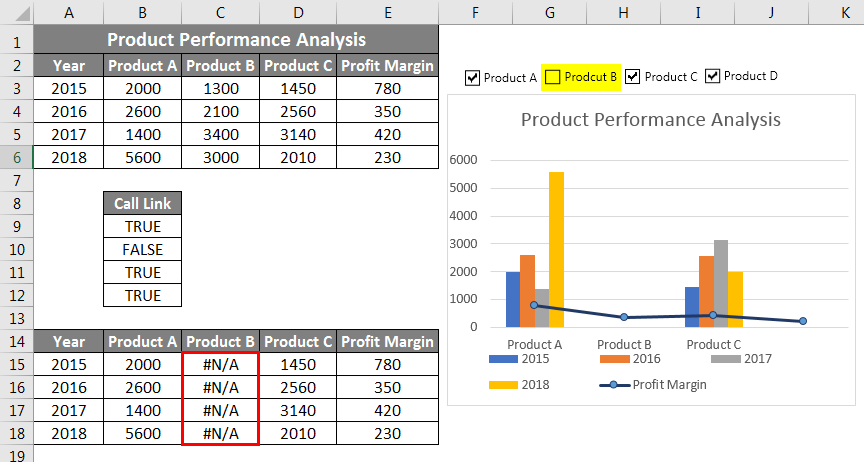Select cell containing 5600 in row 6
The height and width of the screenshot is (462, 864).
pos(142,158)
